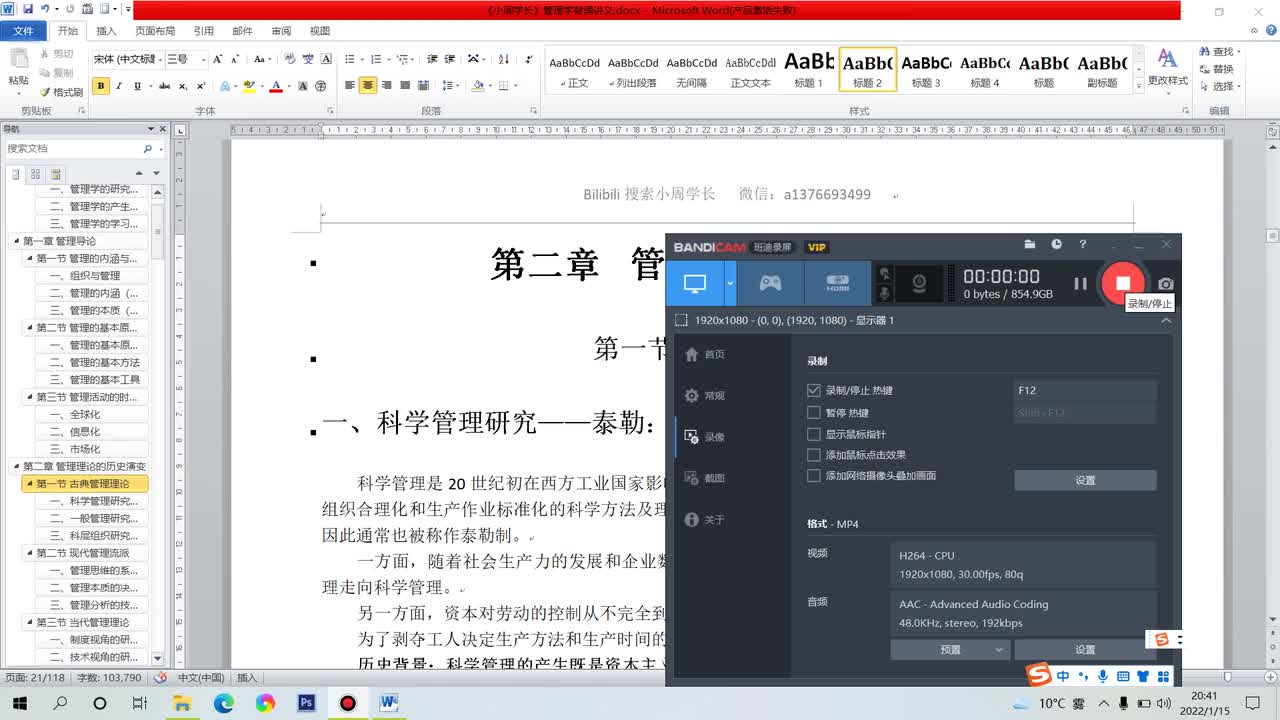Center-align the paragraph in Word
The image size is (1280, 720).
pyautogui.click(x=368, y=86)
